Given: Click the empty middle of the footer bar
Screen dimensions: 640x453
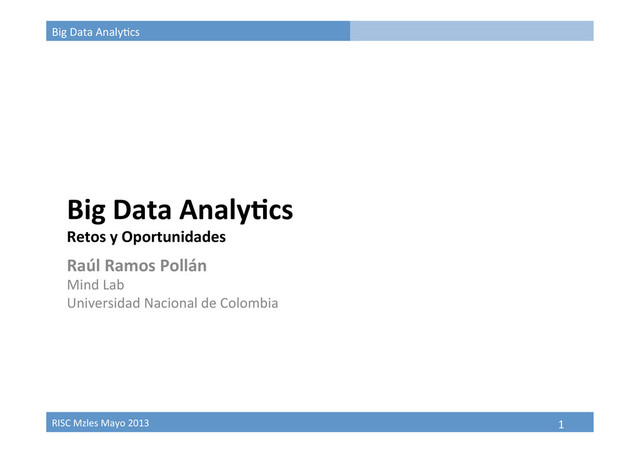Looking at the screenshot, I should (x=350, y=424).
